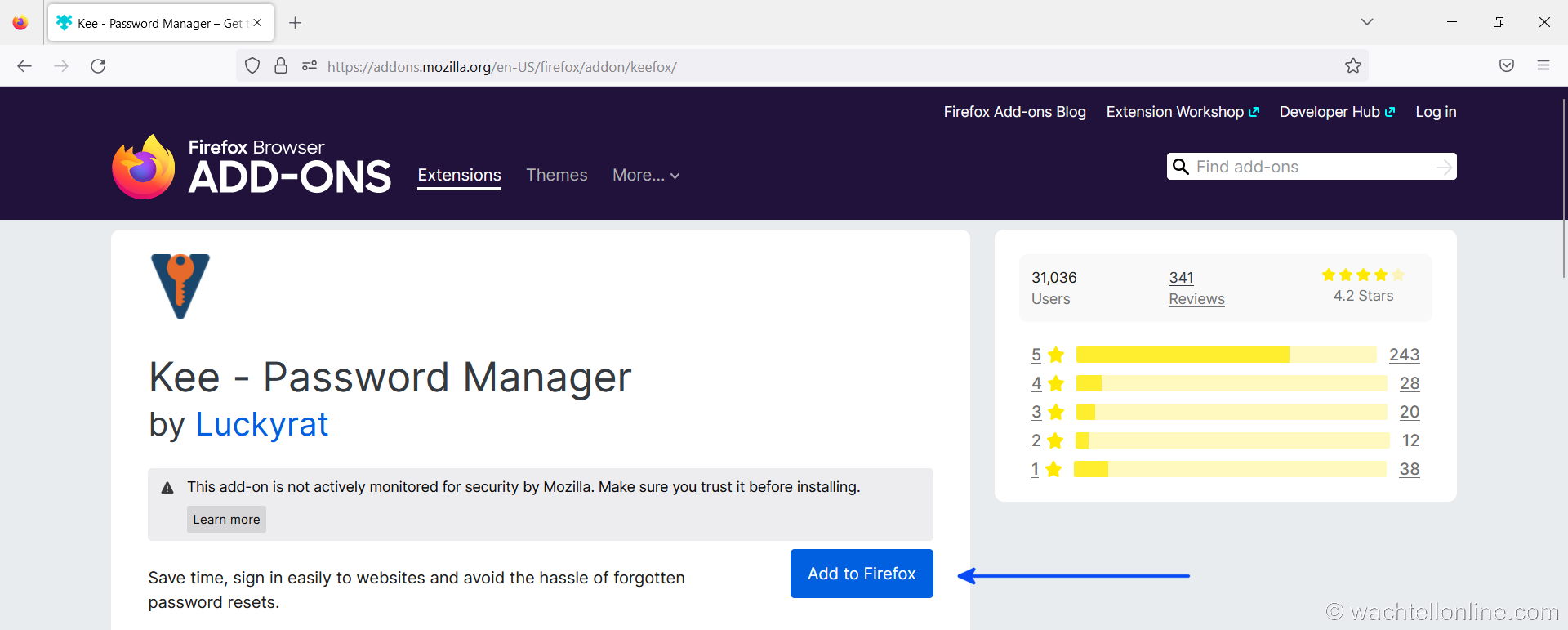Close the Kee Password Manager tab
Screen dimensions: 1568x630
click(x=257, y=23)
